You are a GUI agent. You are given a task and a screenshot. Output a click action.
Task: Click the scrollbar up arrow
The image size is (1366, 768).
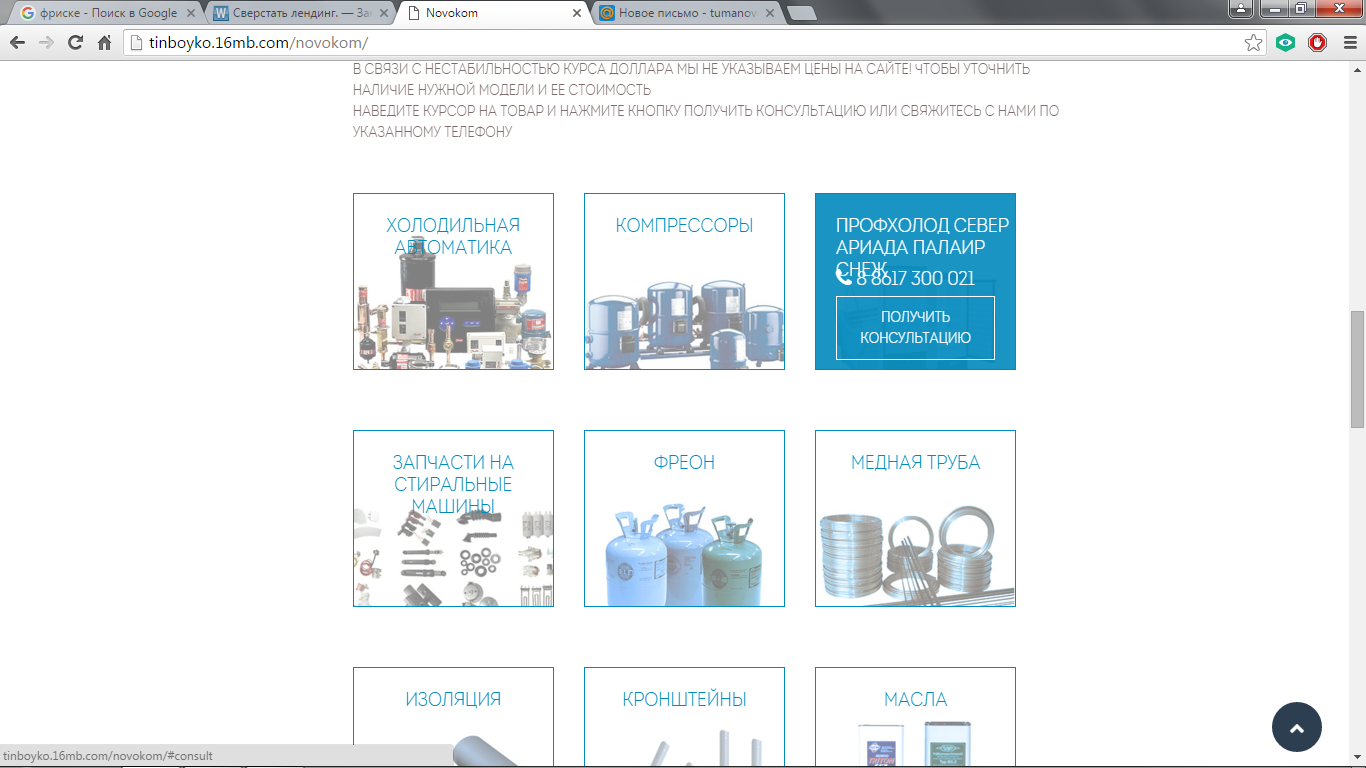[1357, 69]
